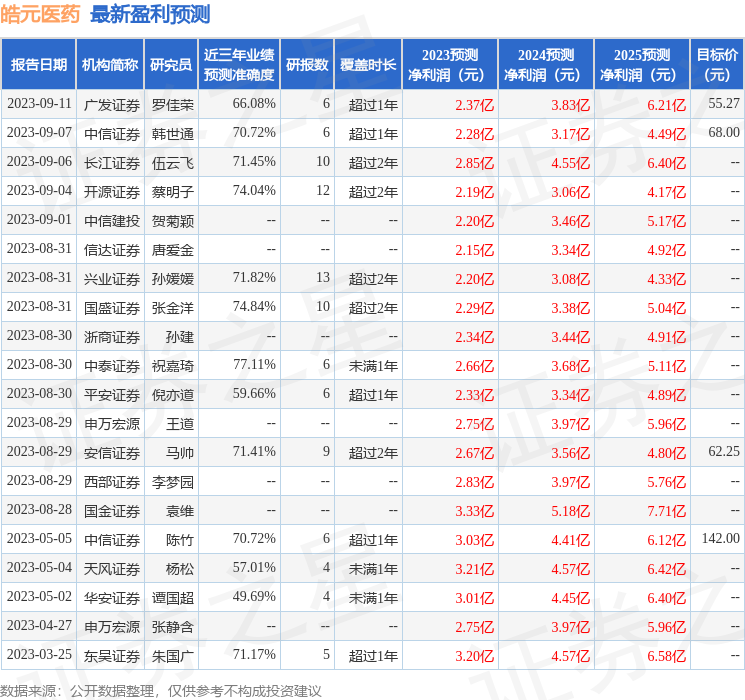
Task: Select the 目标价 column header
Action: pyautogui.click(x=717, y=65)
